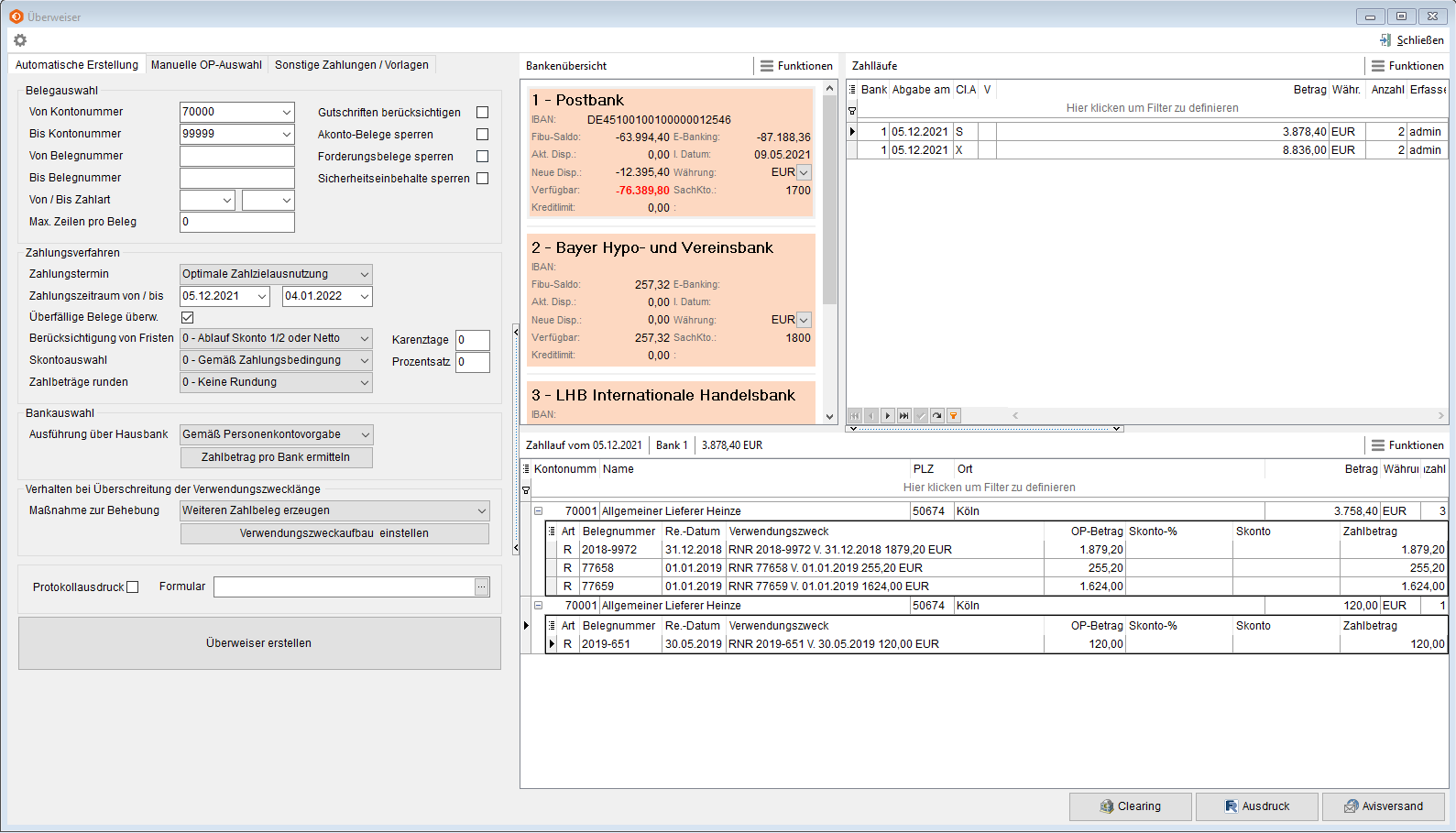
Task: Open Sonstige Zahlungen / Vorlagen tab
Action: pos(351,65)
